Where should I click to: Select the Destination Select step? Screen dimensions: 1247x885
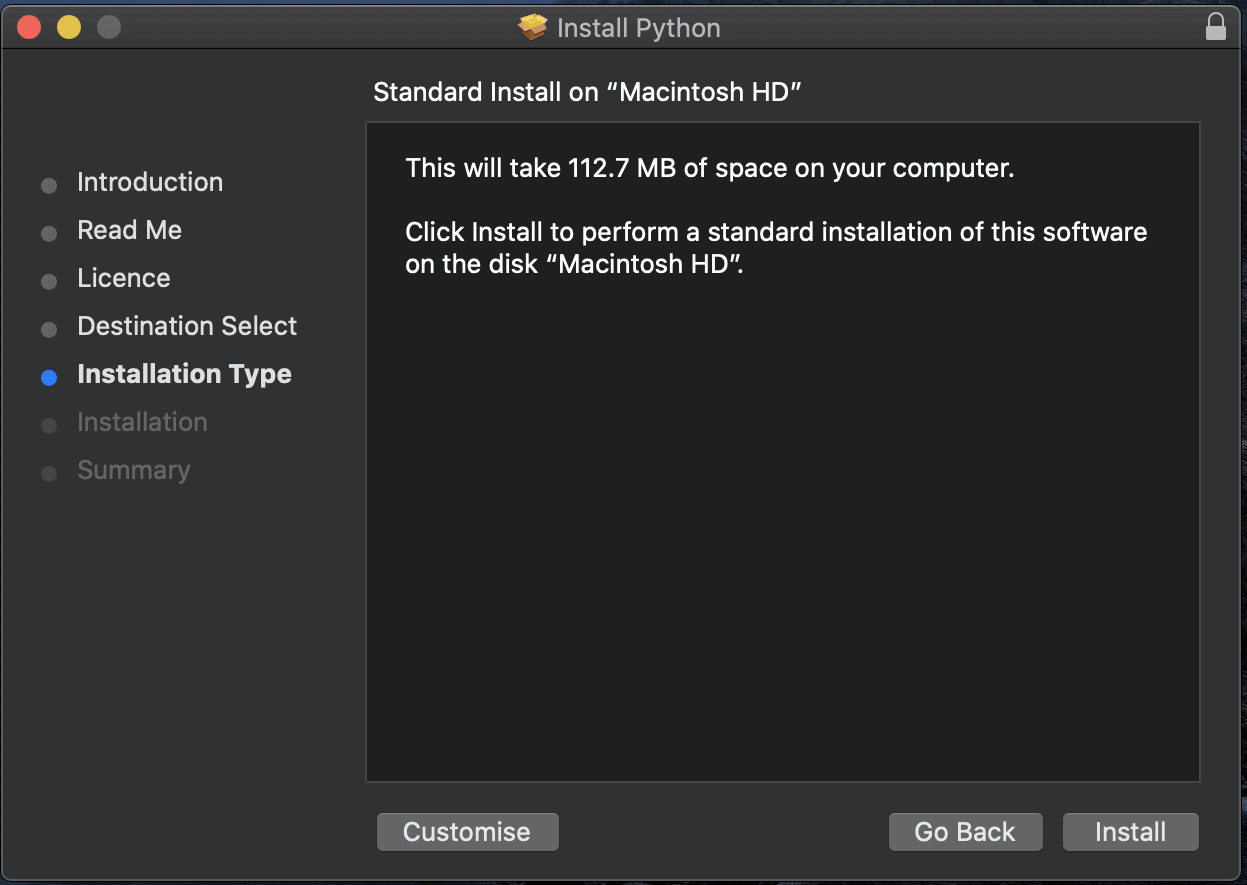coord(187,326)
